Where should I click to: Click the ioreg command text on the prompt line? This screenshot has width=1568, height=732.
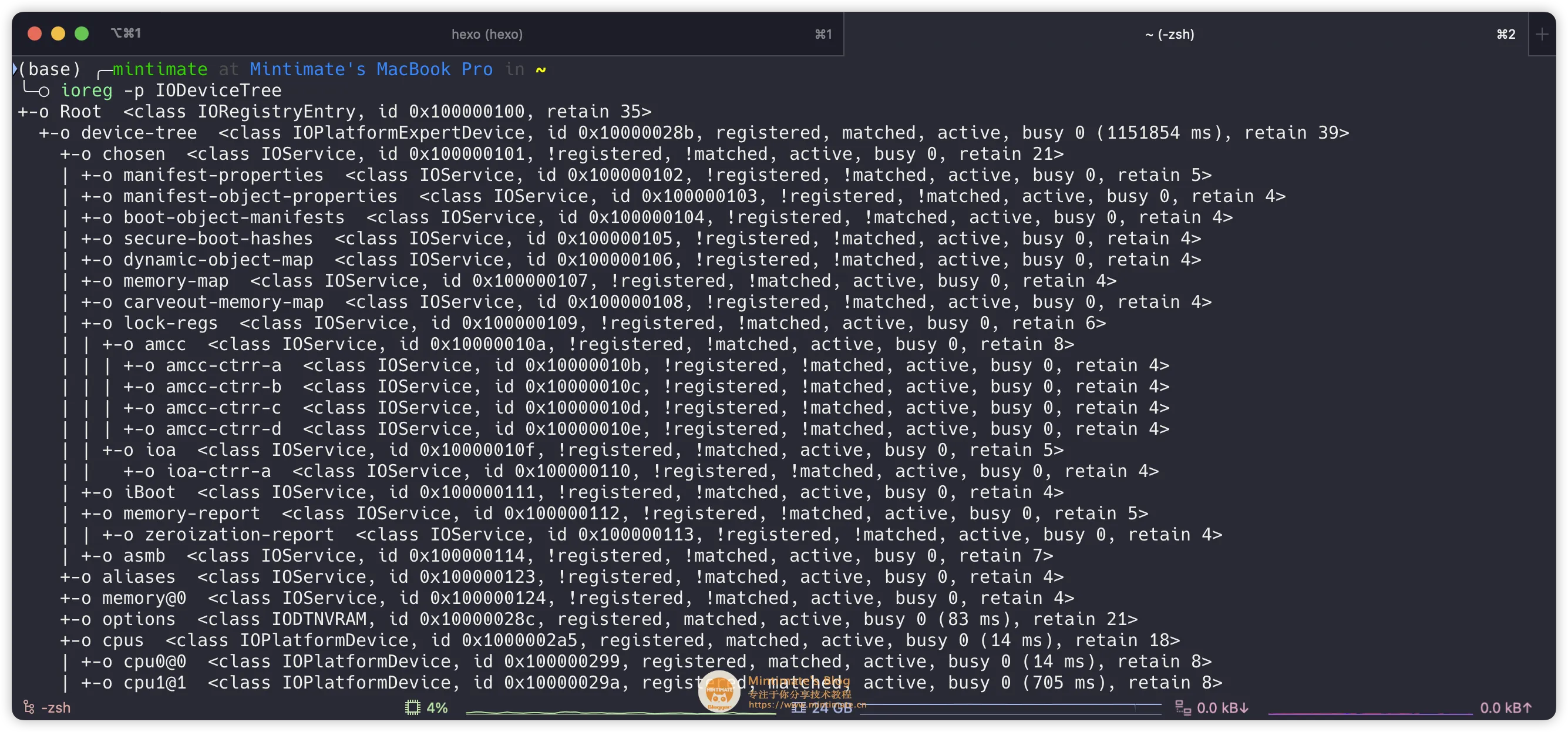tap(86, 90)
